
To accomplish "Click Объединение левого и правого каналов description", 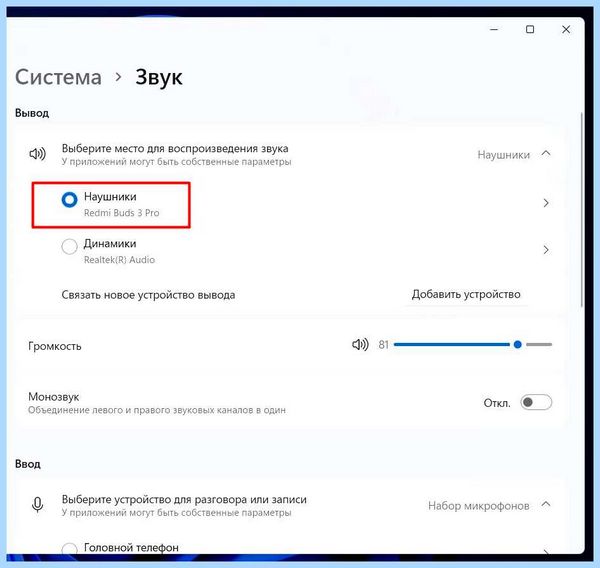I will [157, 410].
